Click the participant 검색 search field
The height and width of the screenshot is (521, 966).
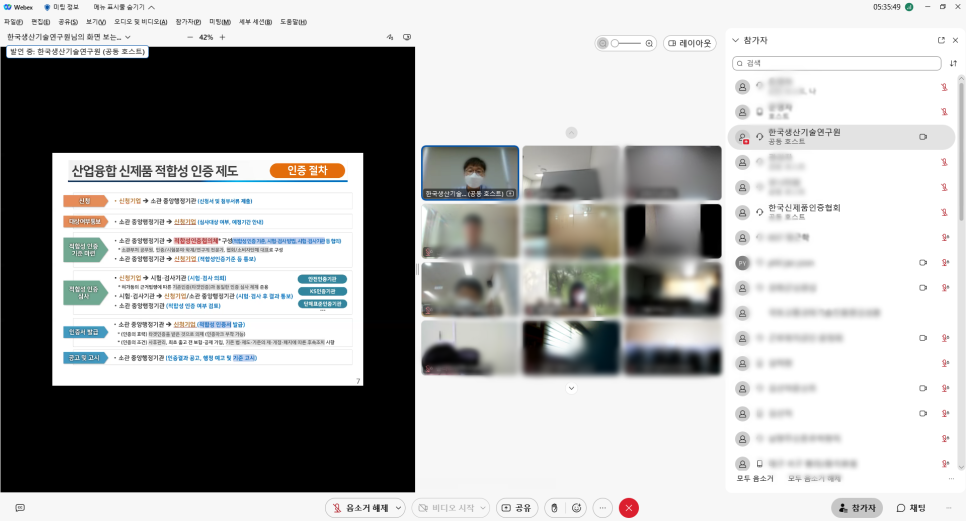point(837,63)
